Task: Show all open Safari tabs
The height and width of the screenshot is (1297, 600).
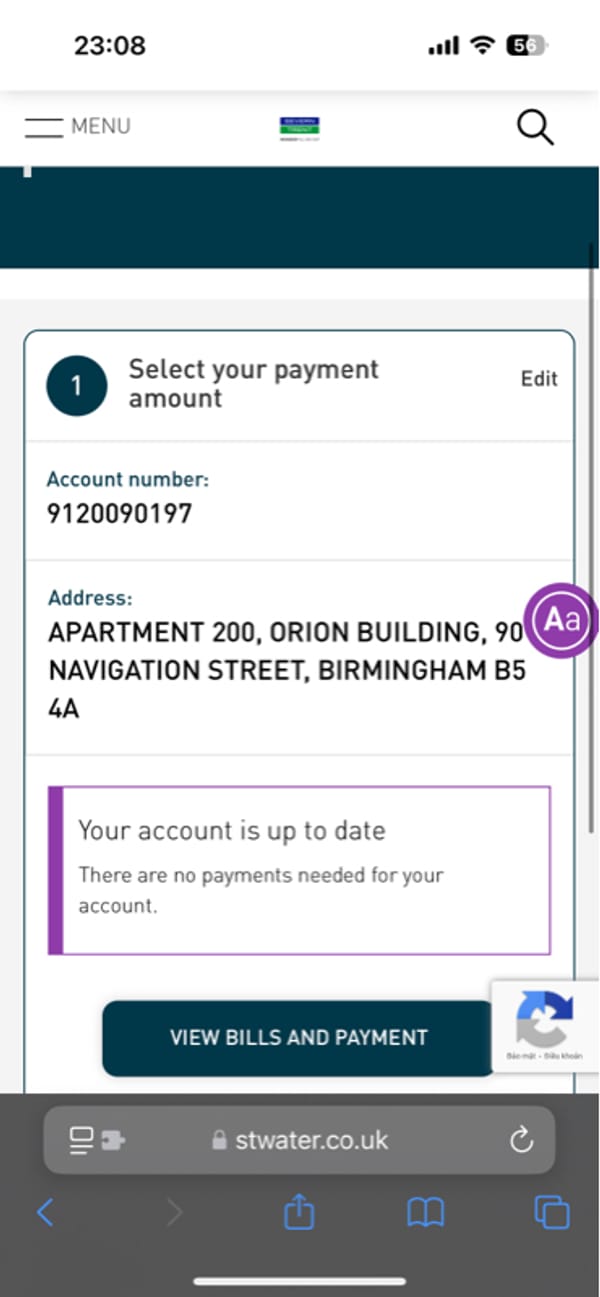Action: pyautogui.click(x=552, y=1213)
